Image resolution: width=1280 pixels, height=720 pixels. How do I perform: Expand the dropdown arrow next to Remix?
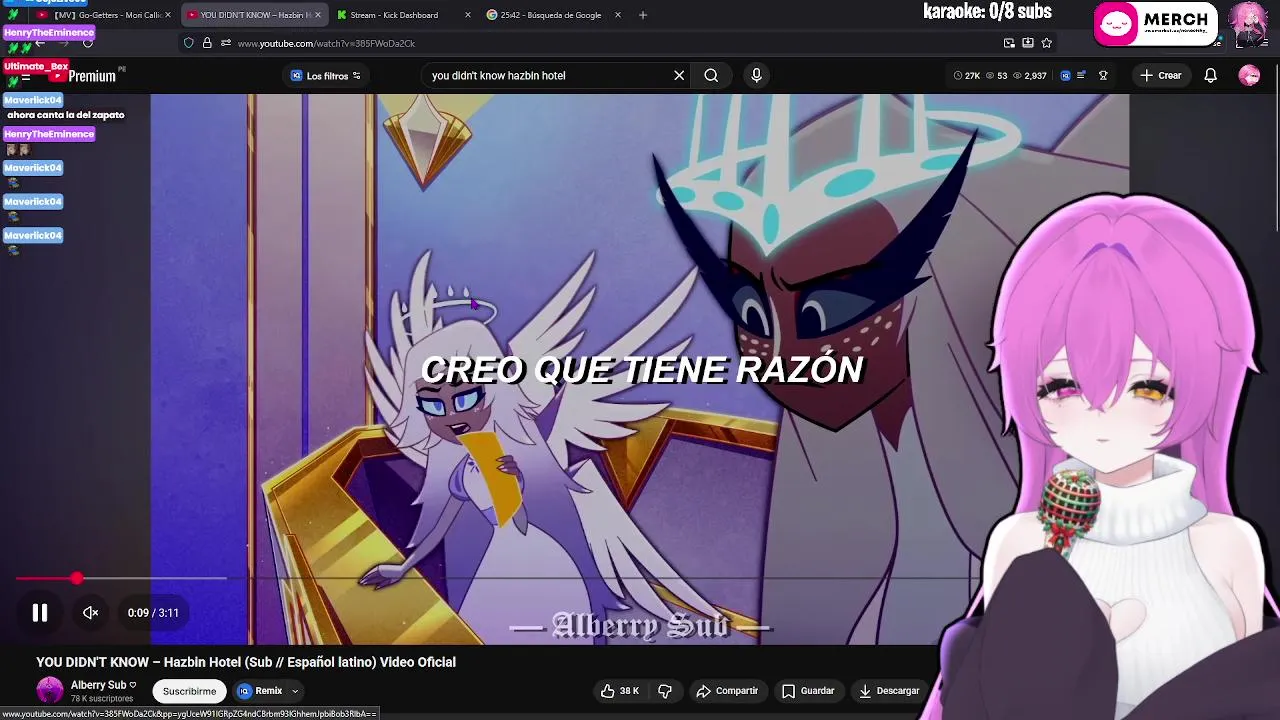295,691
